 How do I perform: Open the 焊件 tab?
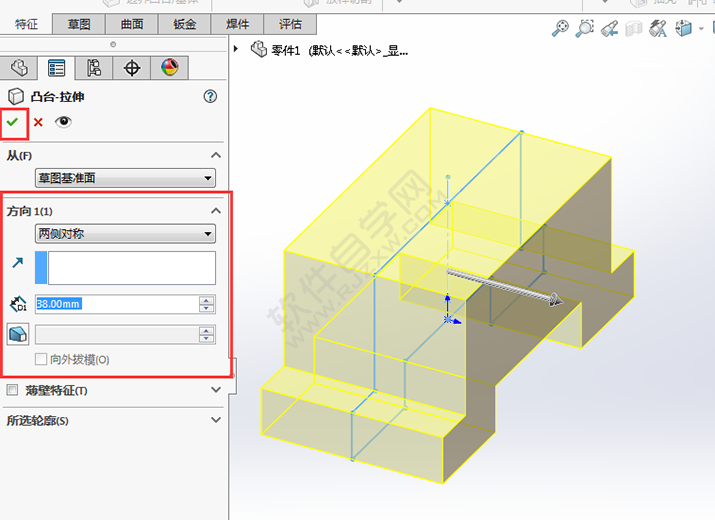[238, 24]
